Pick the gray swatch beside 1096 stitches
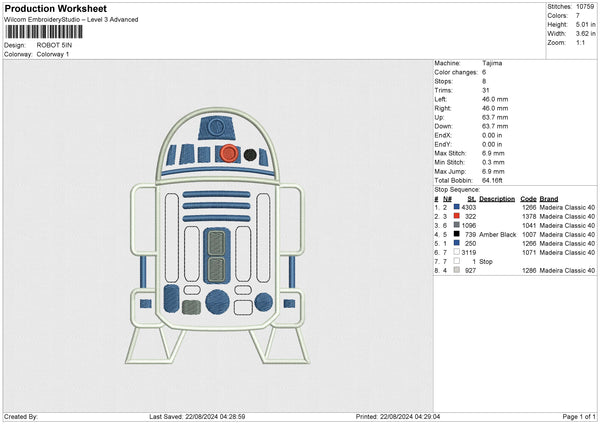 click(456, 225)
